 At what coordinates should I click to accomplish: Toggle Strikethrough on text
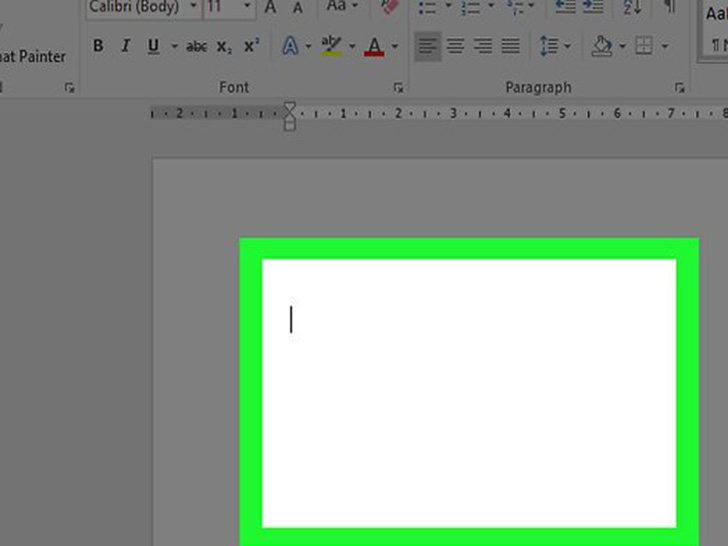click(x=196, y=46)
